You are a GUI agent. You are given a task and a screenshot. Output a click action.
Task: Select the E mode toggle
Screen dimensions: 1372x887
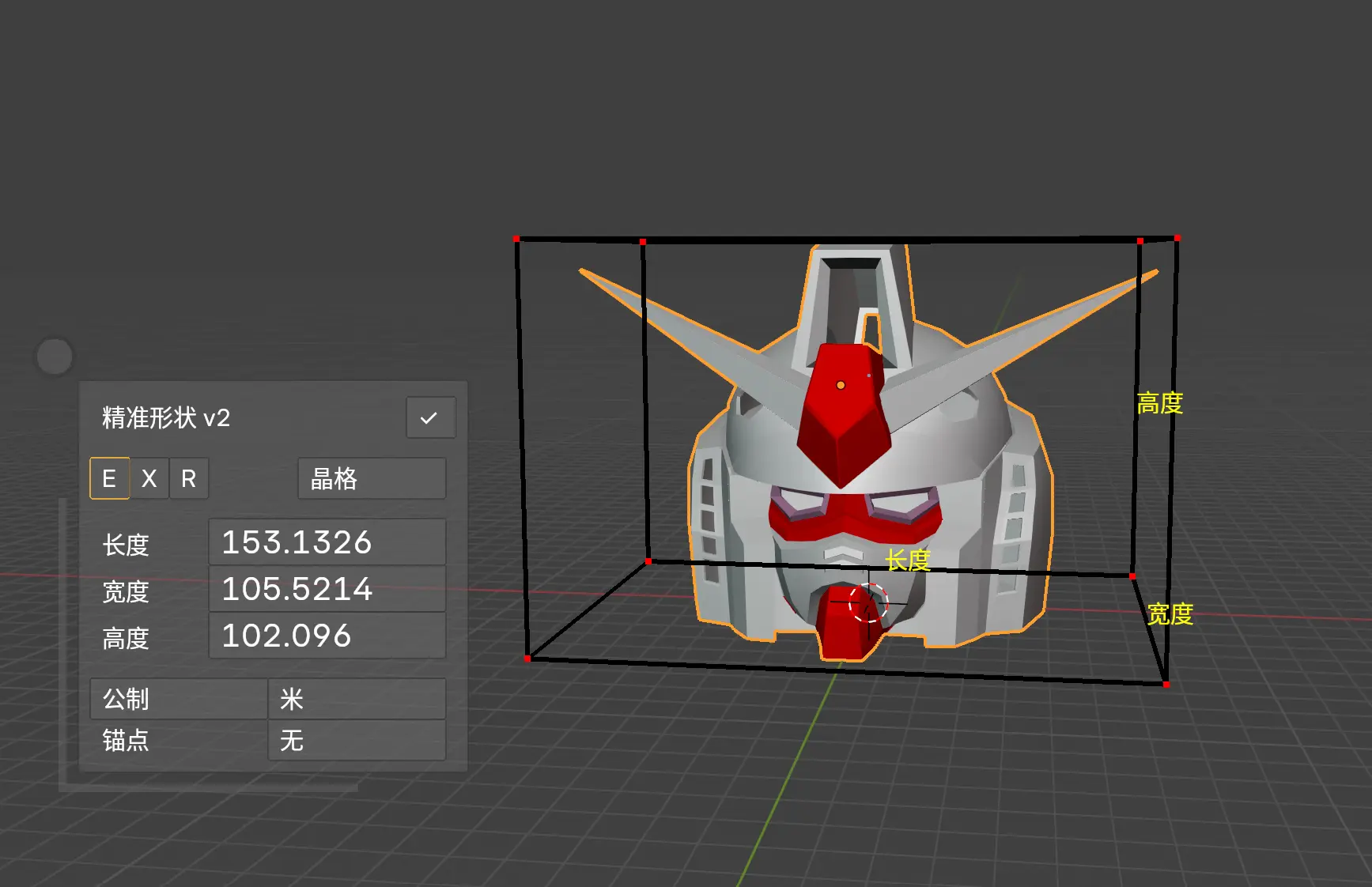109,478
